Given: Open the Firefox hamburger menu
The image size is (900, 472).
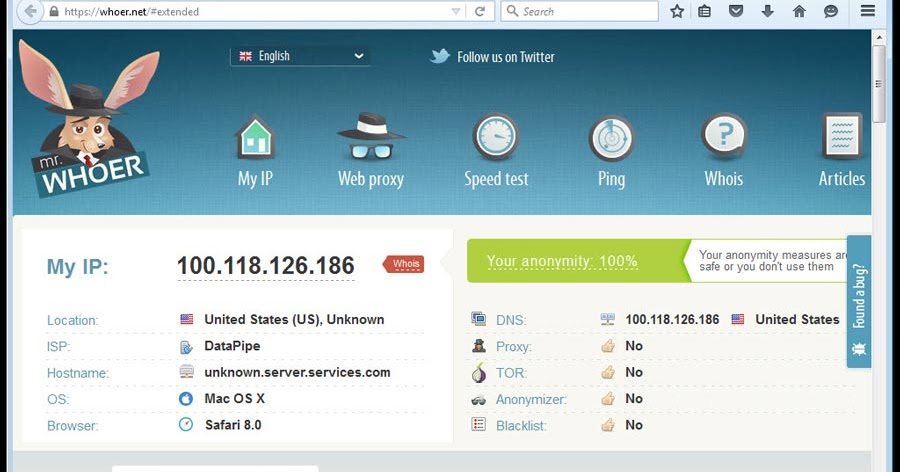Looking at the screenshot, I should (x=868, y=11).
